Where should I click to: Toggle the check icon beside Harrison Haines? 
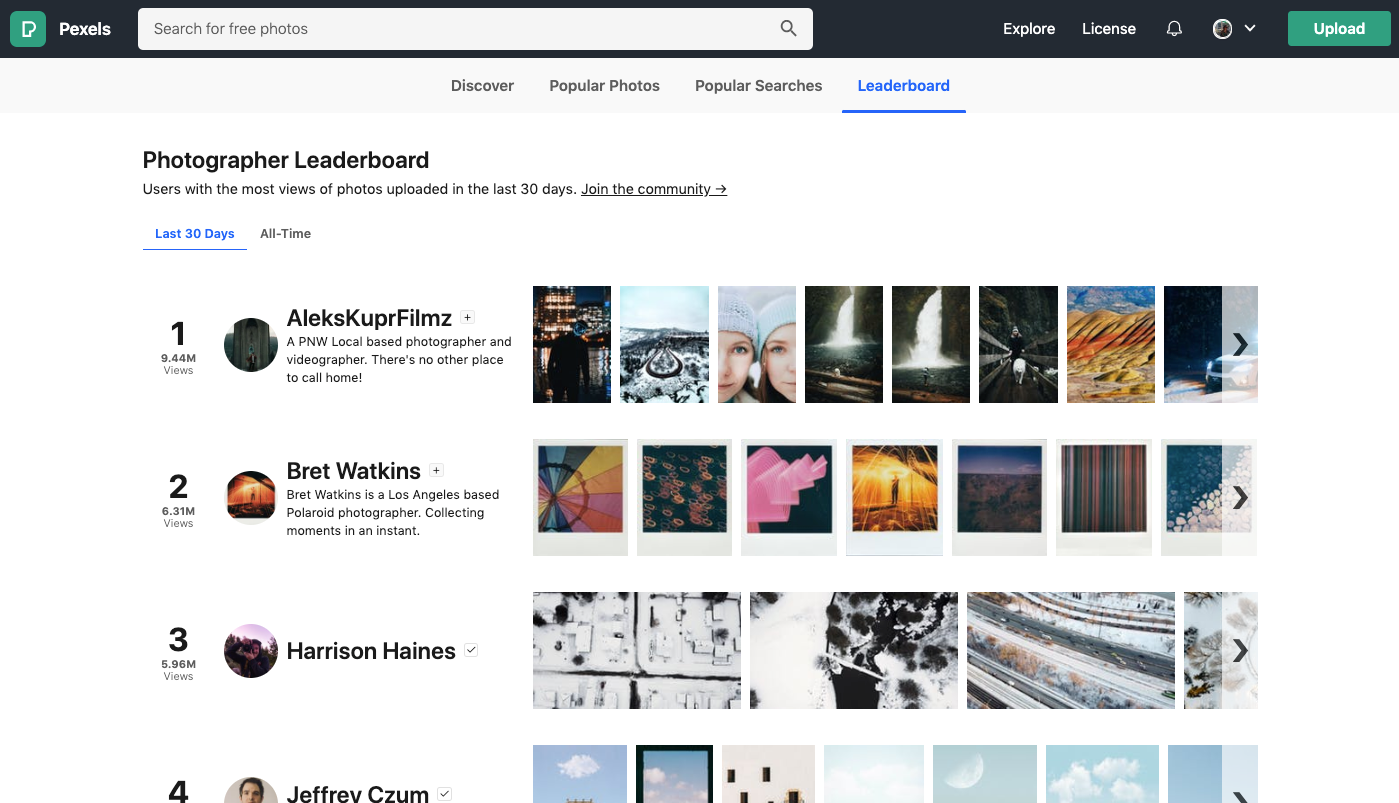471,650
